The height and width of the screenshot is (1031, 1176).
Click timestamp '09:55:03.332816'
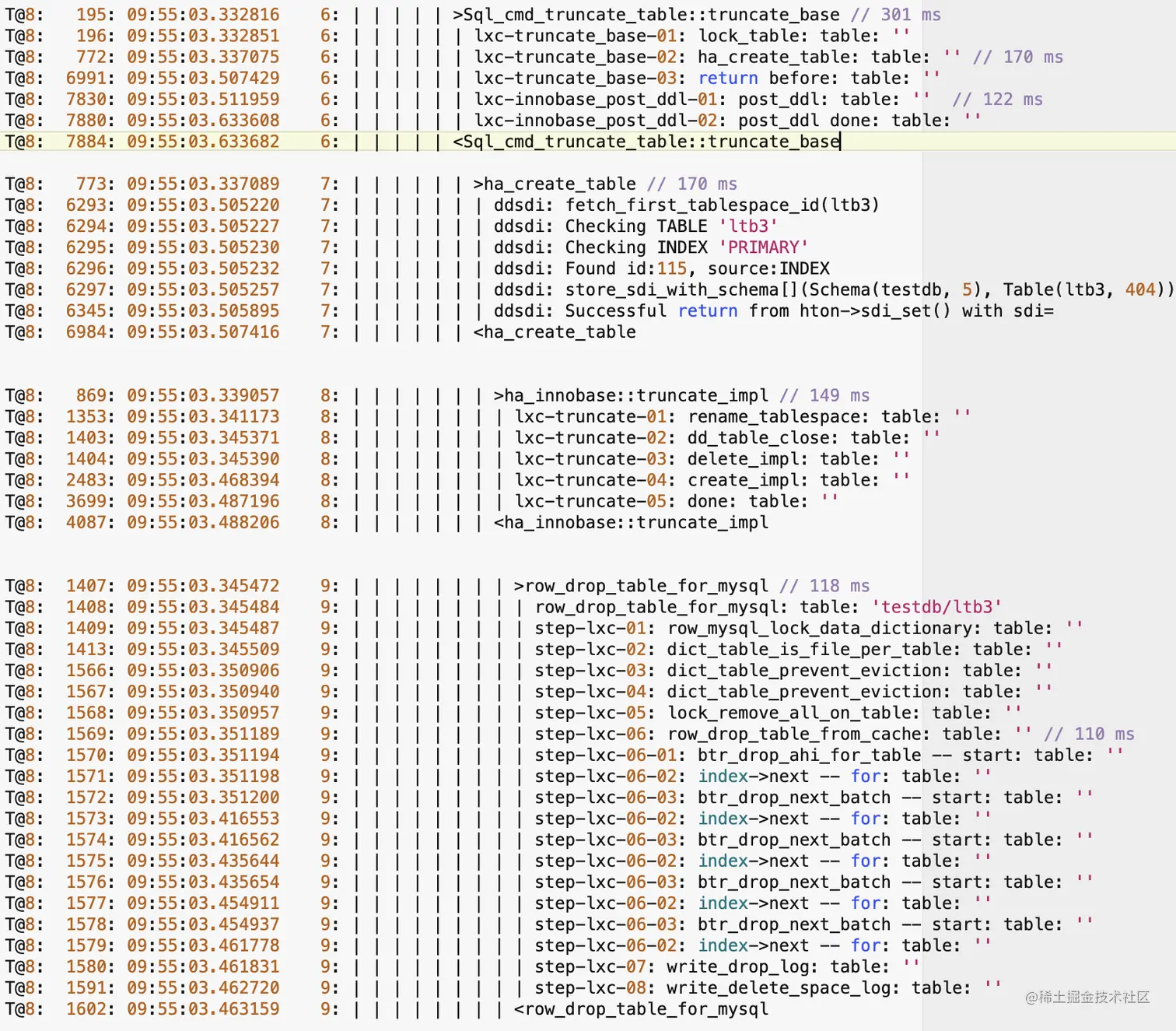[203, 15]
